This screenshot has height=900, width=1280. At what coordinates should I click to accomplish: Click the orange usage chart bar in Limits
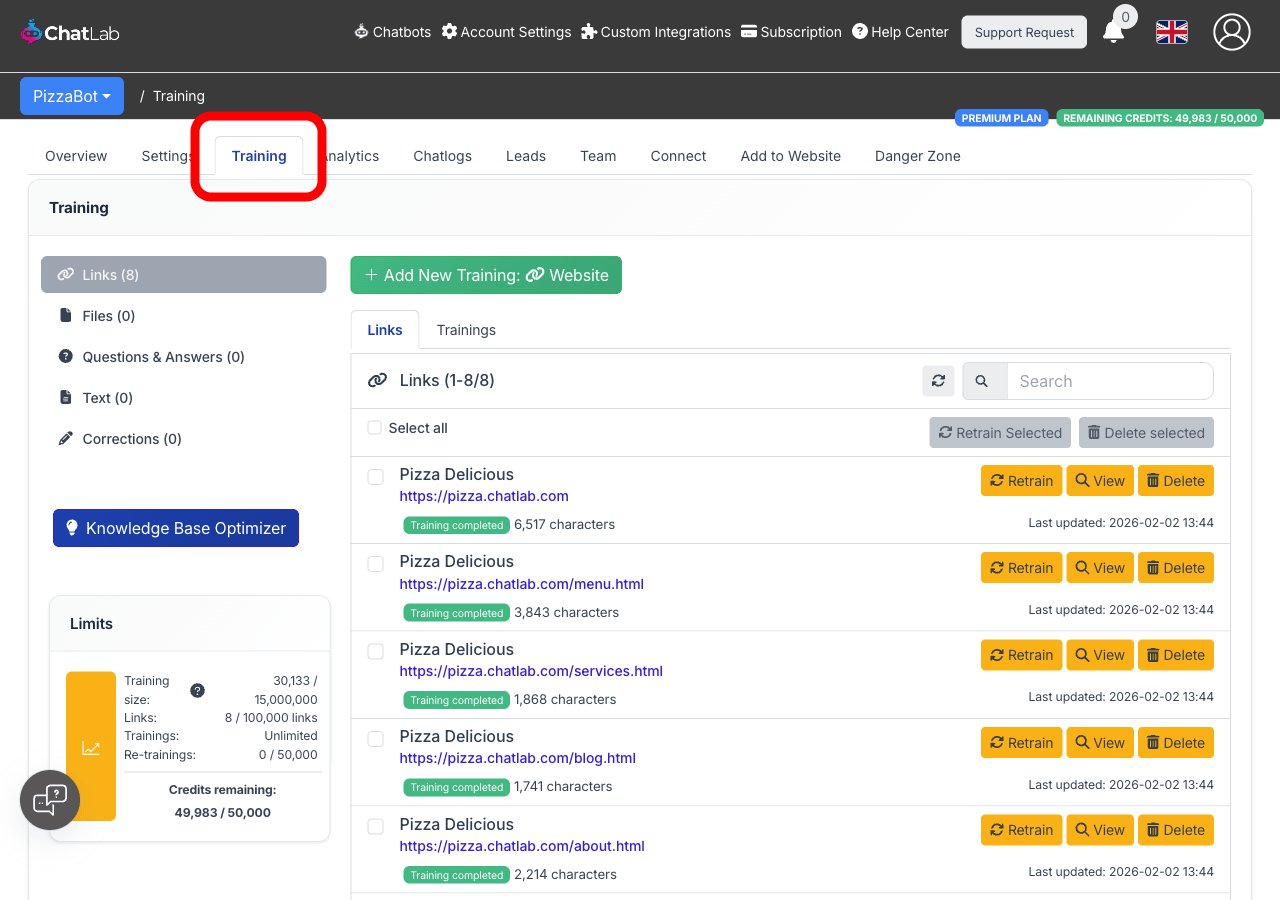[x=91, y=746]
